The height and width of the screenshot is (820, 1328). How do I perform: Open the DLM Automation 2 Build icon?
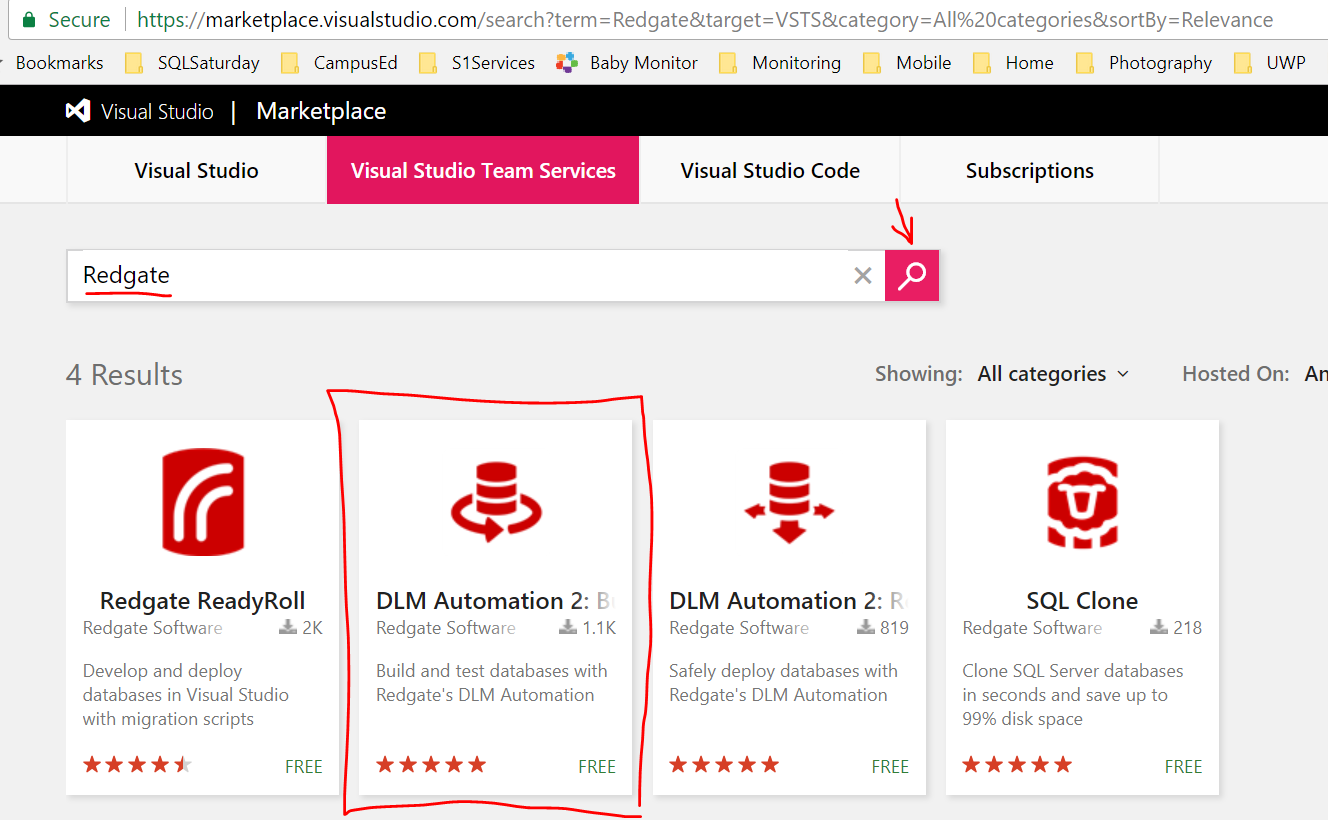click(496, 502)
